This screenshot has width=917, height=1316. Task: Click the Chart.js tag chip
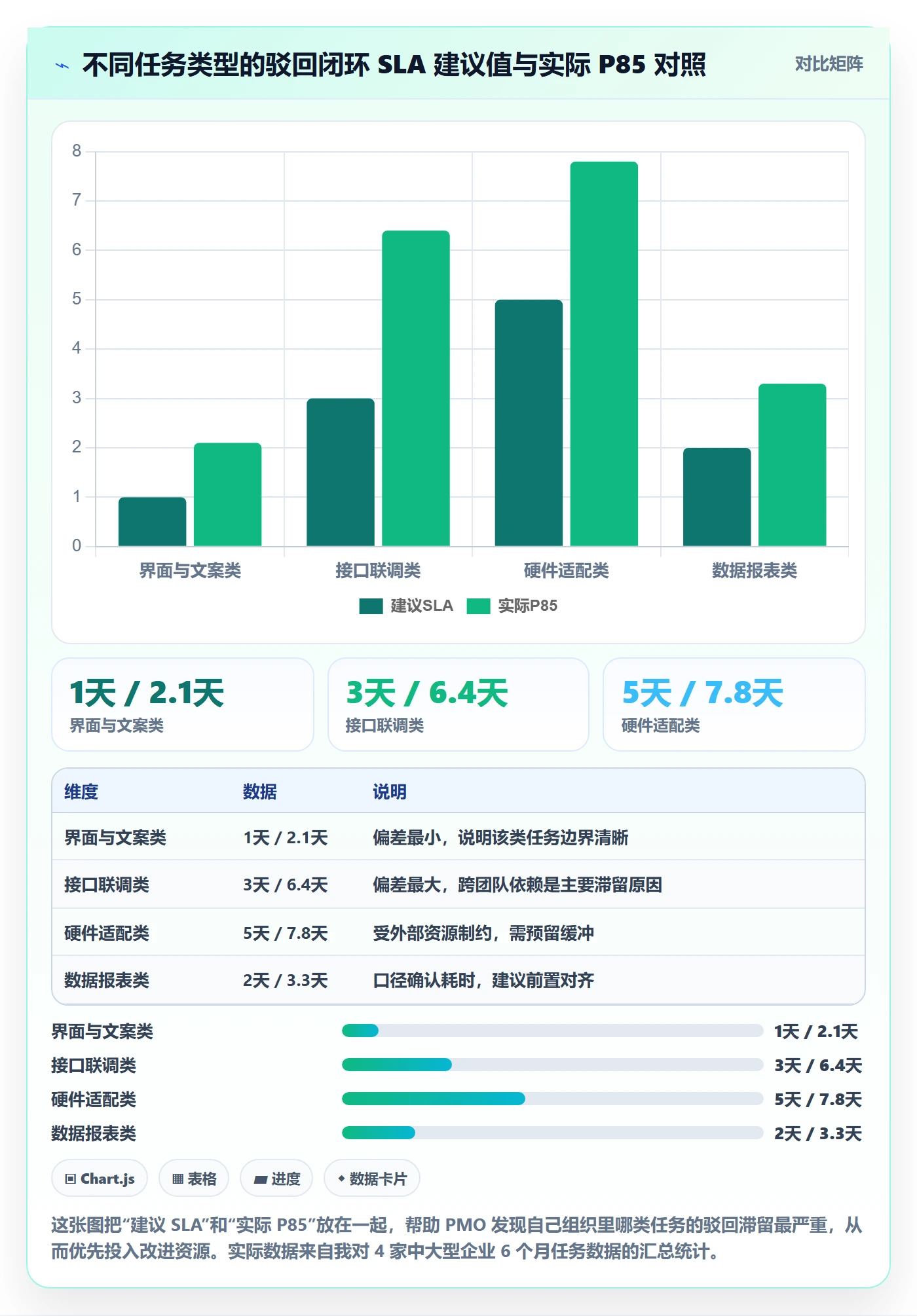coord(100,1179)
